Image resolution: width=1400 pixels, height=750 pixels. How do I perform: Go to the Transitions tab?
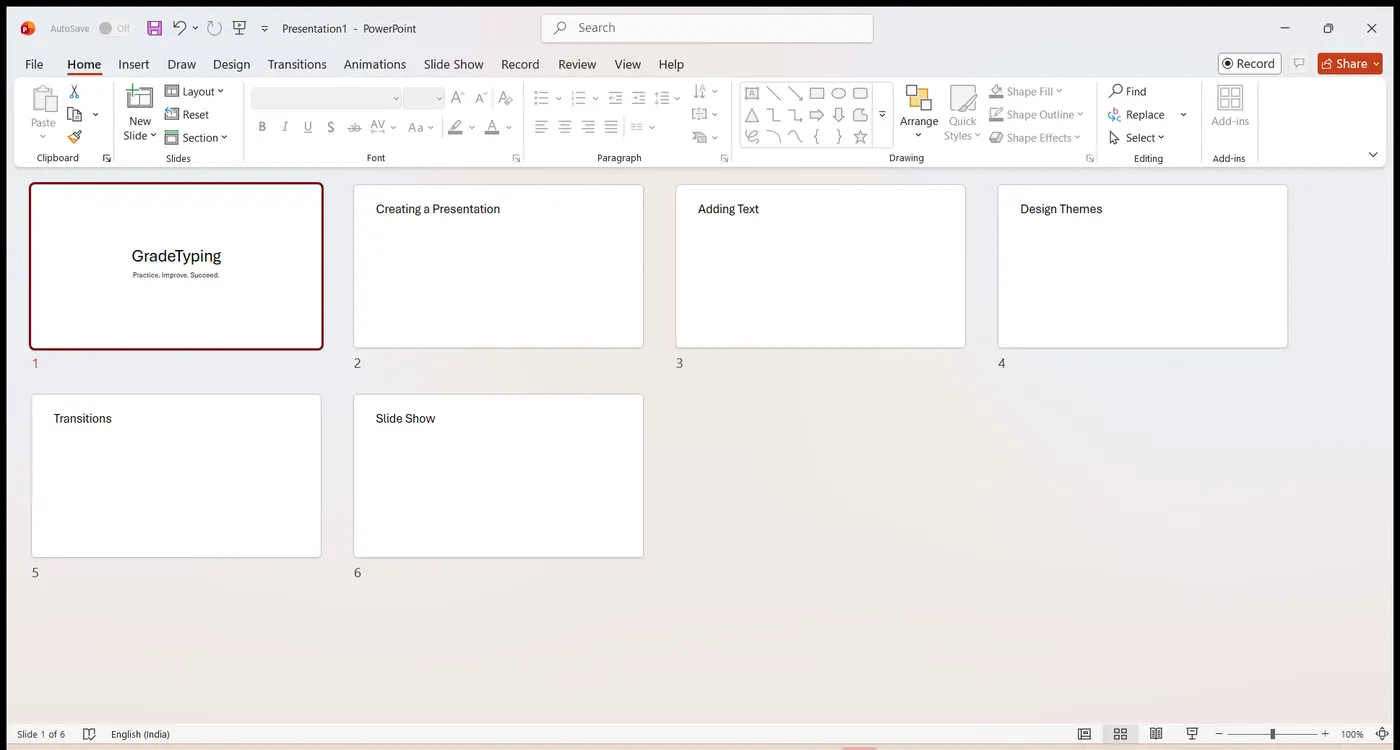[297, 64]
